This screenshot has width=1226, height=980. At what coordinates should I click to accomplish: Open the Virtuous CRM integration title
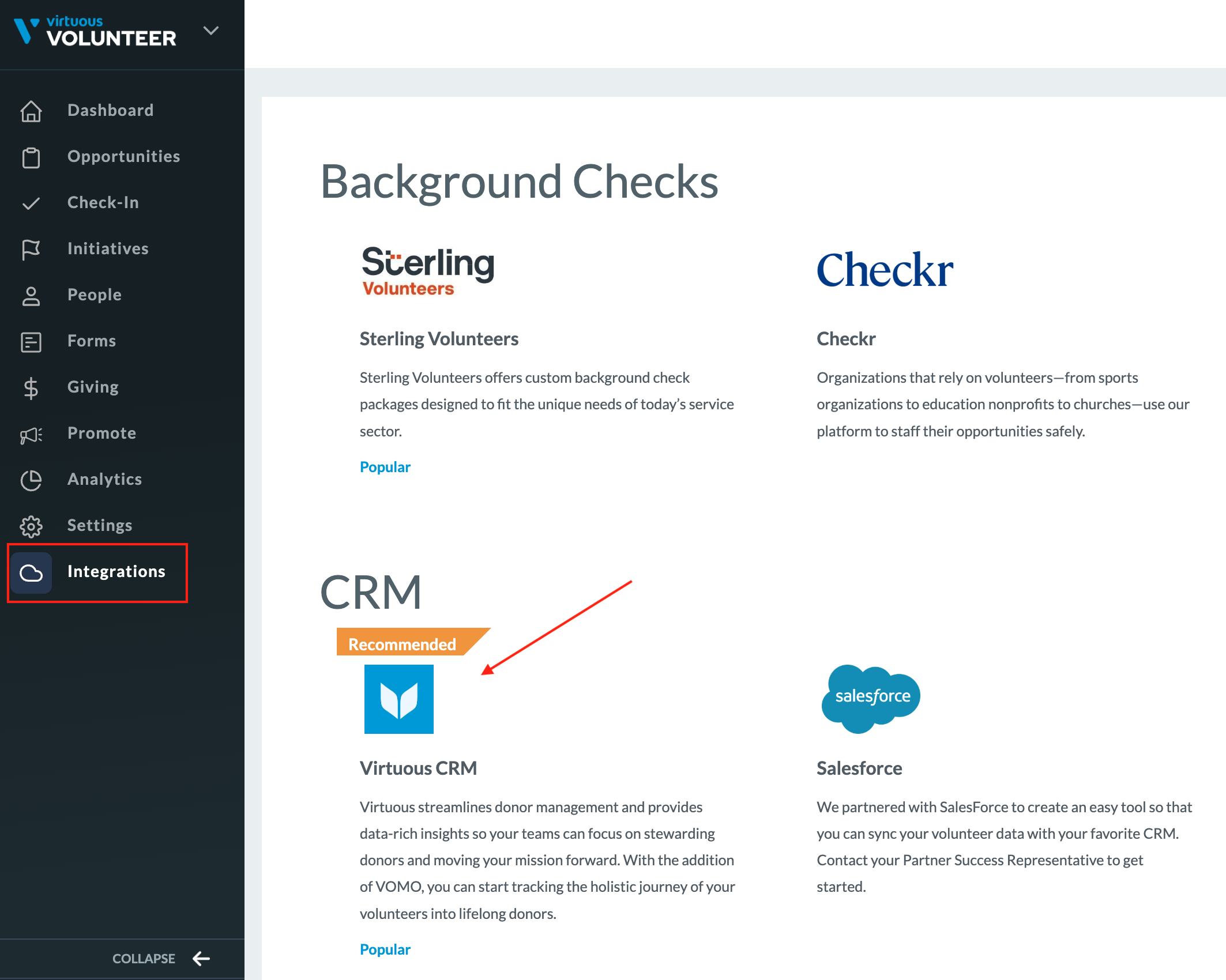418,768
